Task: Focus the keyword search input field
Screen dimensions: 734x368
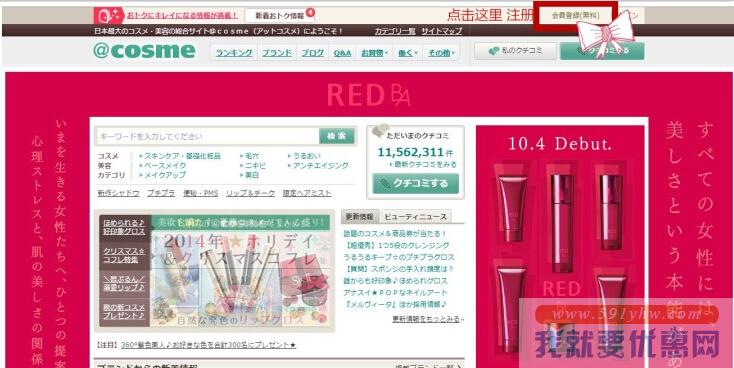Action: click(208, 136)
